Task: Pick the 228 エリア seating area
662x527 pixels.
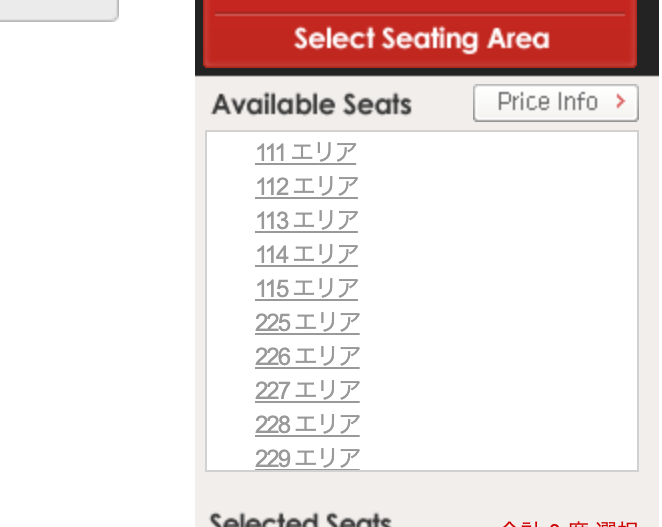Action: coord(307,425)
